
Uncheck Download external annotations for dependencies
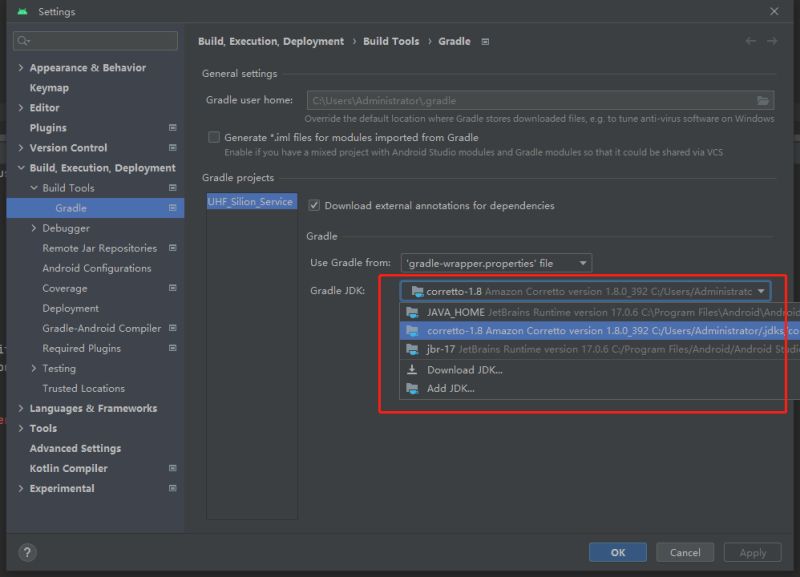[x=314, y=205]
